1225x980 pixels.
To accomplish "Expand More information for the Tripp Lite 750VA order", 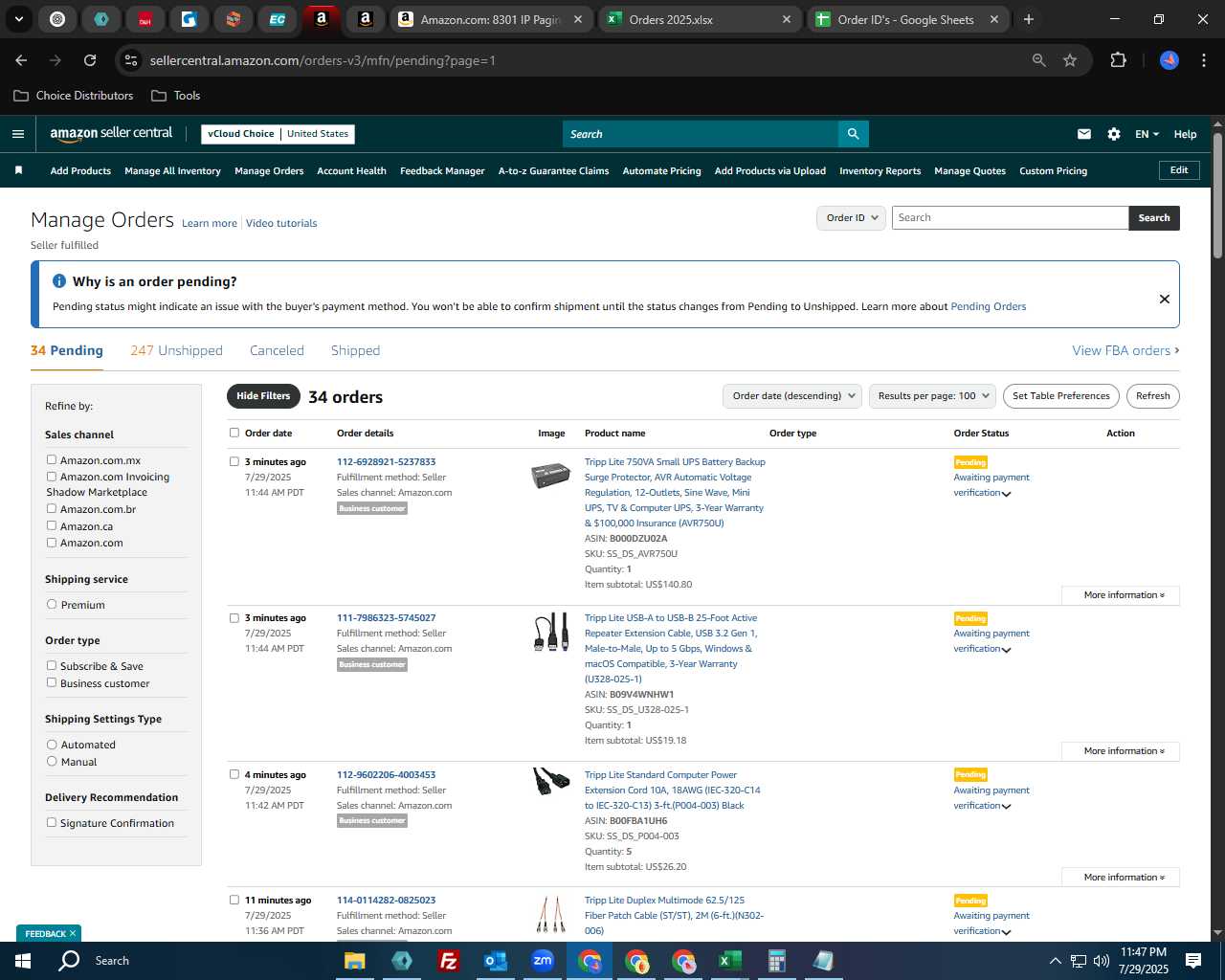I will point(1121,595).
